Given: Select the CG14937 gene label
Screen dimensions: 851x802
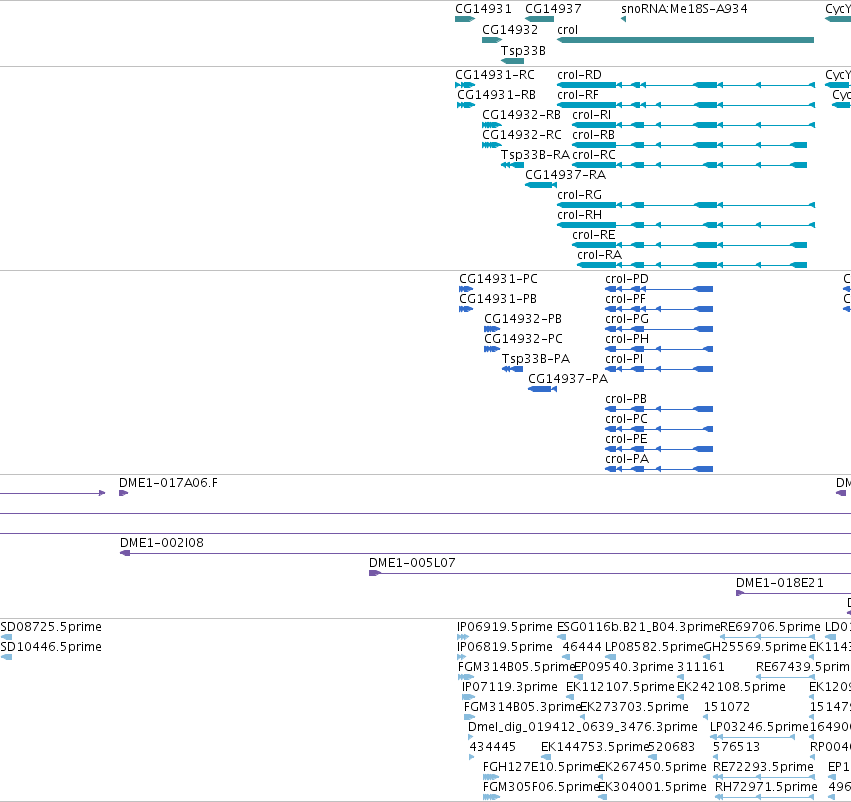Looking at the screenshot, I should tap(553, 9).
